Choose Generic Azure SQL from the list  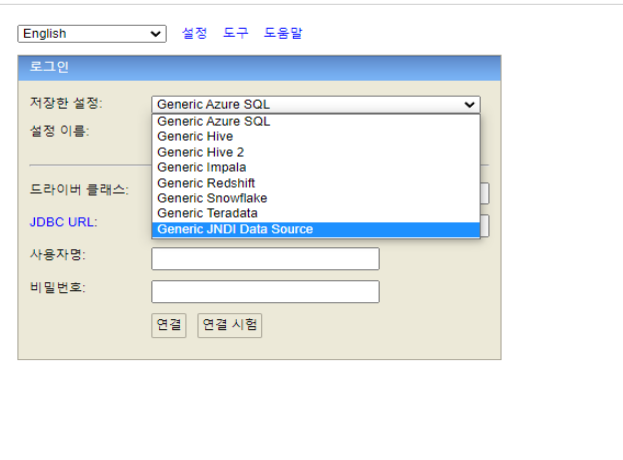tap(316, 121)
